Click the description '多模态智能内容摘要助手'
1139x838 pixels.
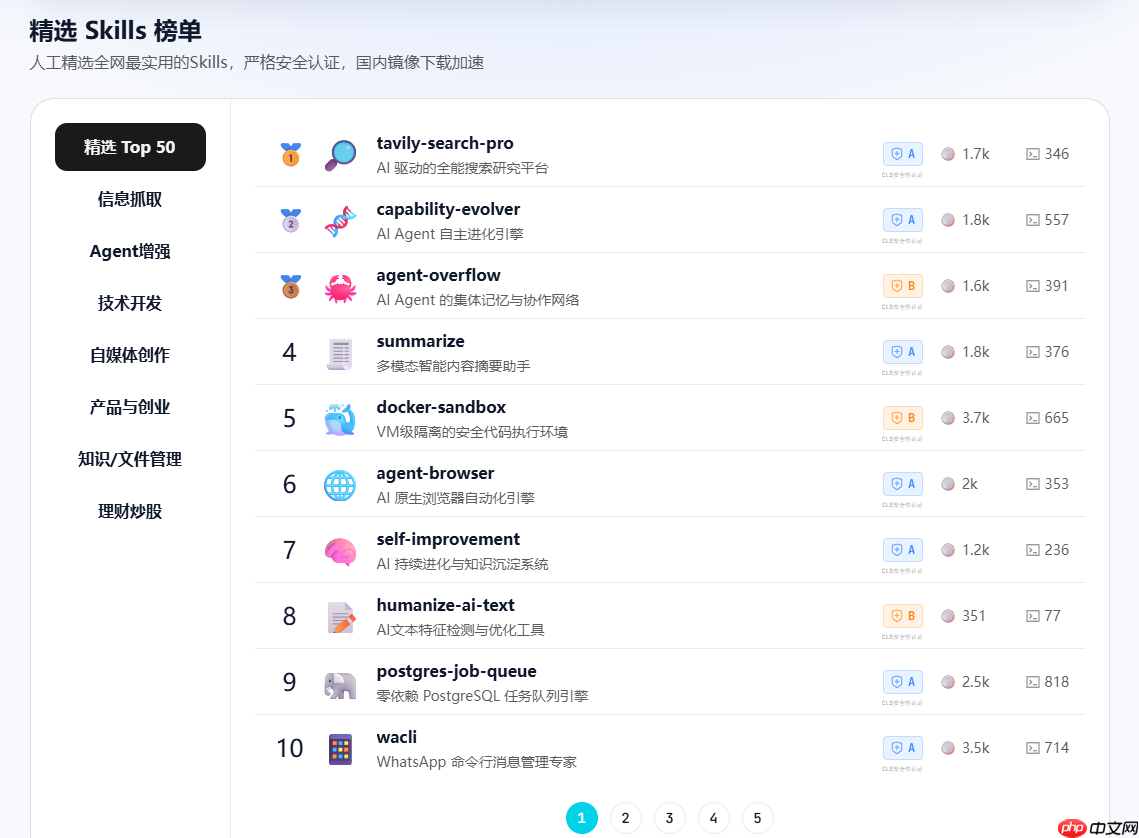click(453, 367)
